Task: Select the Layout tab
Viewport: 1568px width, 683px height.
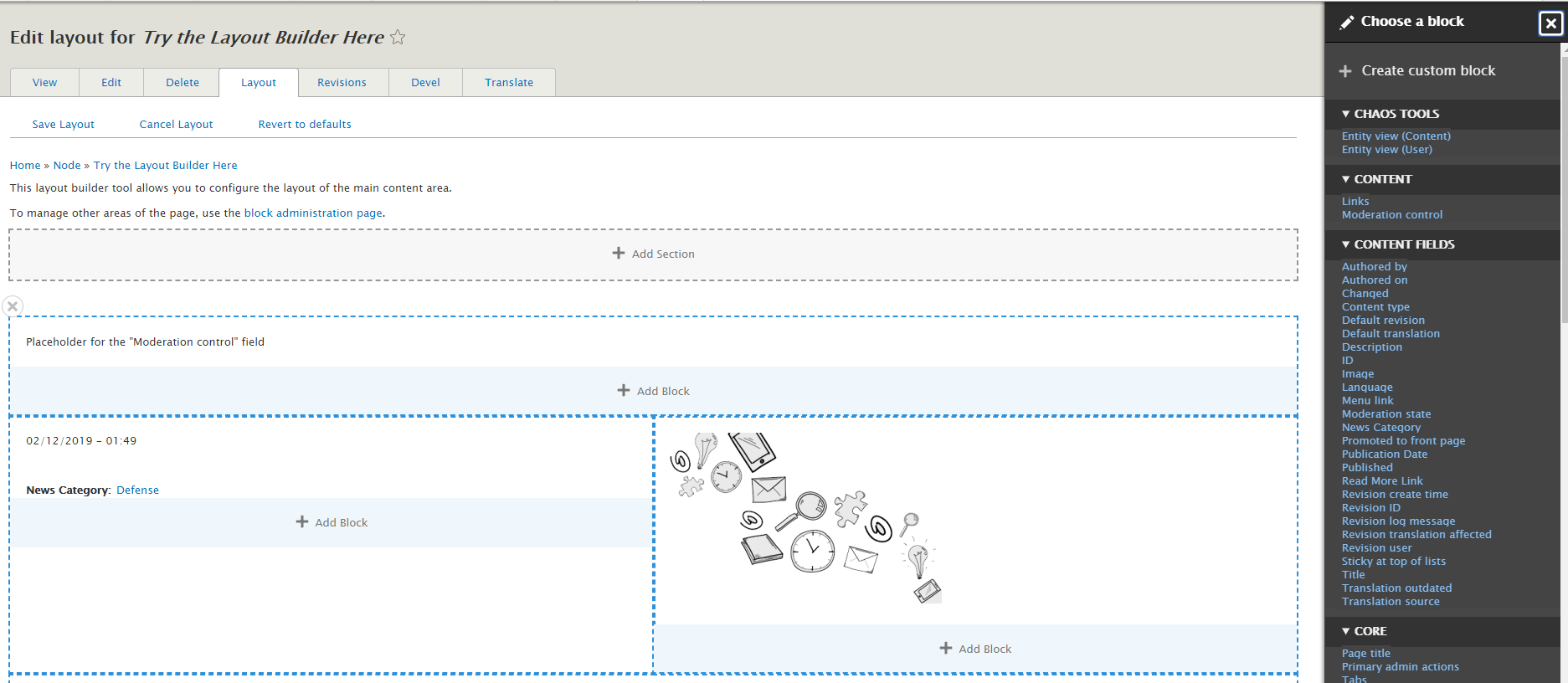Action: (259, 83)
